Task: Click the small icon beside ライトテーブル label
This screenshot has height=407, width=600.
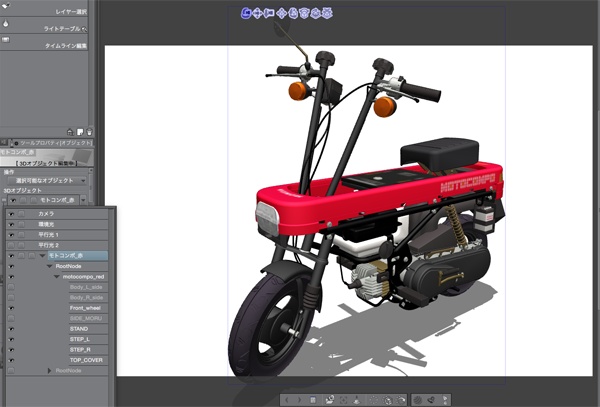Action: tap(85, 29)
